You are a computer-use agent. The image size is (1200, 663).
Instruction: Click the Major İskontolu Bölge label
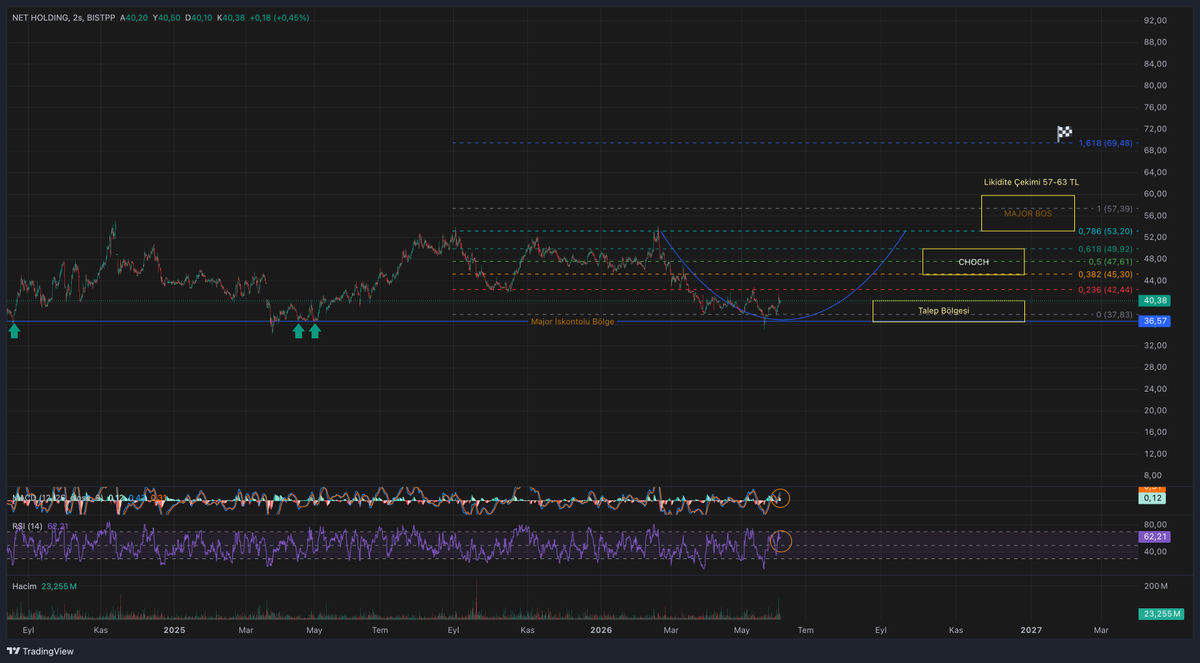(x=572, y=321)
